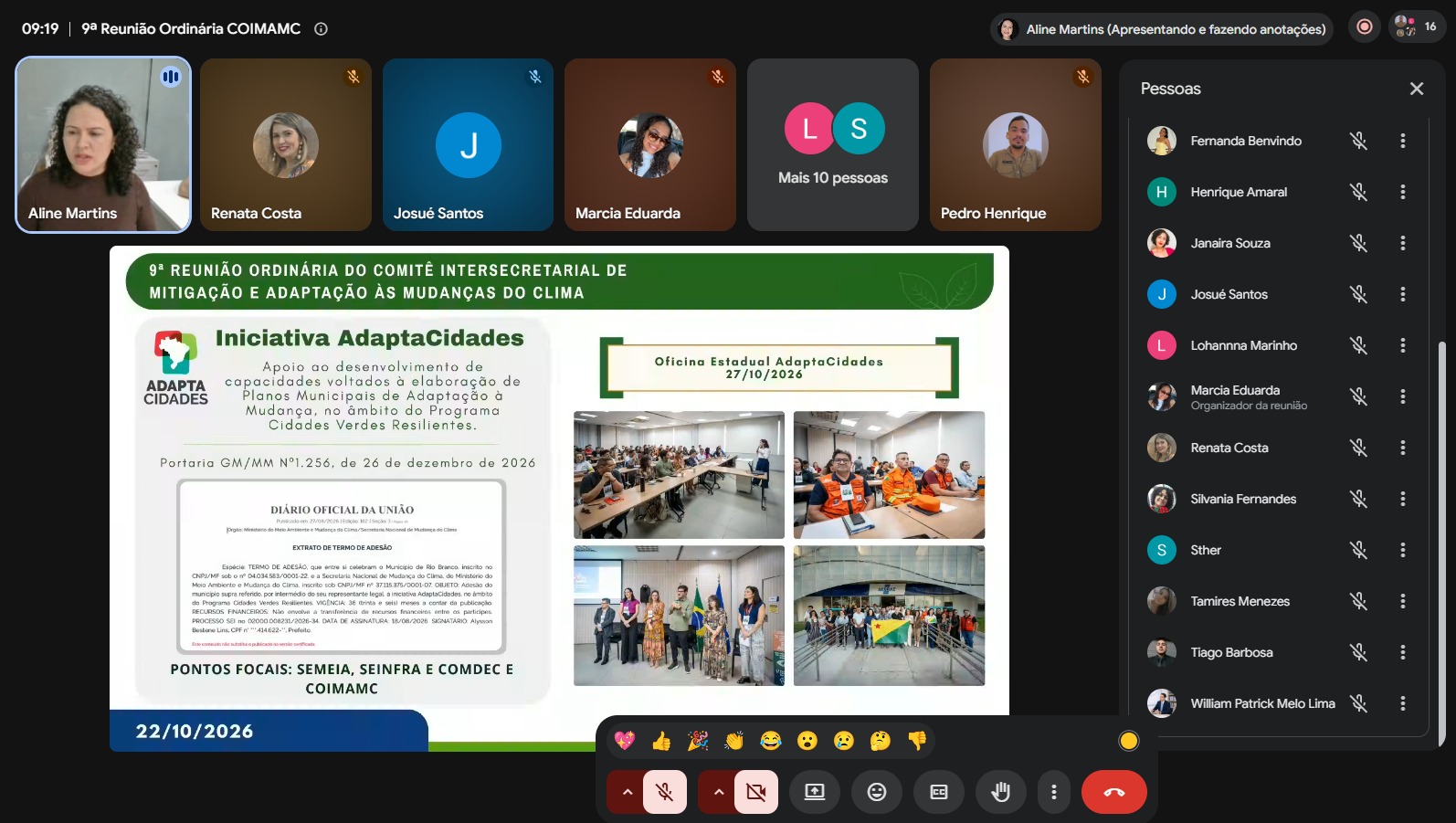Send the laughing face reaction
1456x823 pixels.
771,741
